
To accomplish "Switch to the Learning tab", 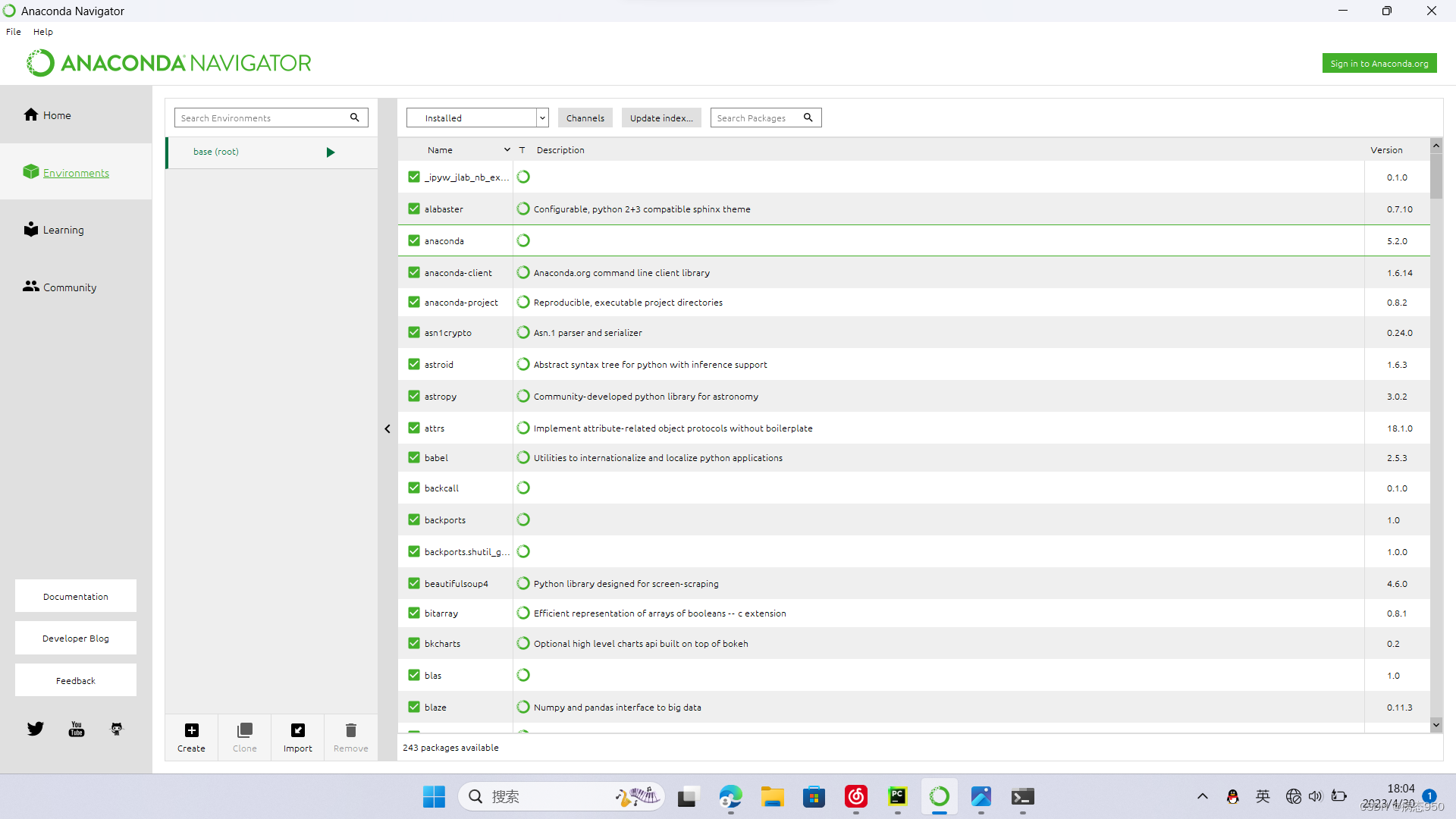I will point(63,230).
